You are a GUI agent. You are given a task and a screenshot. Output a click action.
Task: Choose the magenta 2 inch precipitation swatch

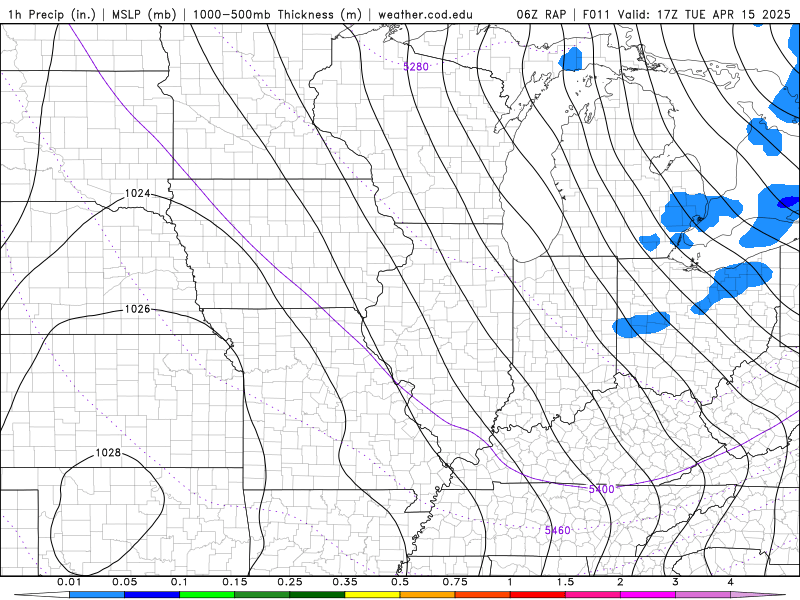point(647,595)
